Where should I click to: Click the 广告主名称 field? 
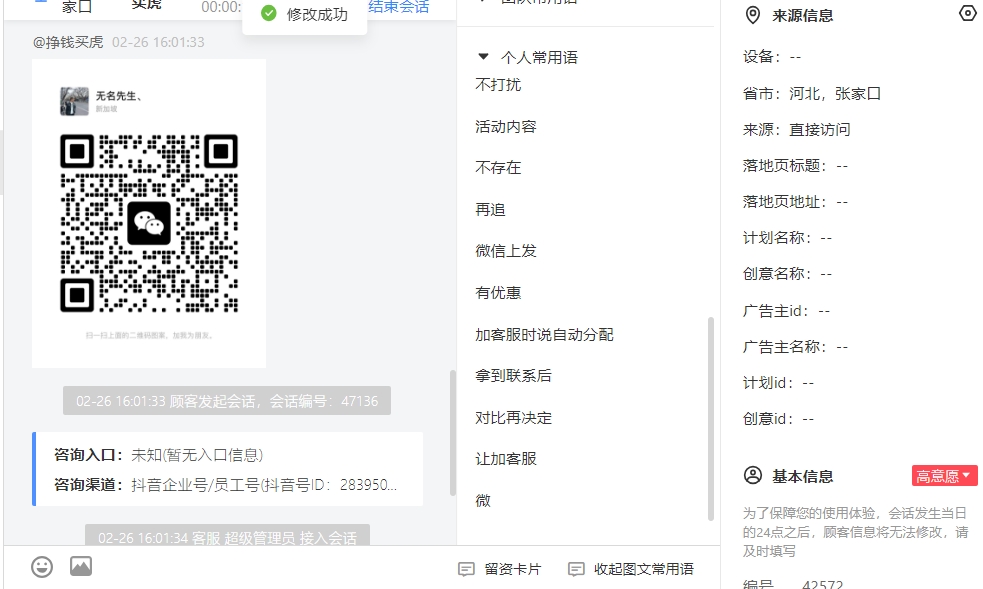tap(795, 347)
